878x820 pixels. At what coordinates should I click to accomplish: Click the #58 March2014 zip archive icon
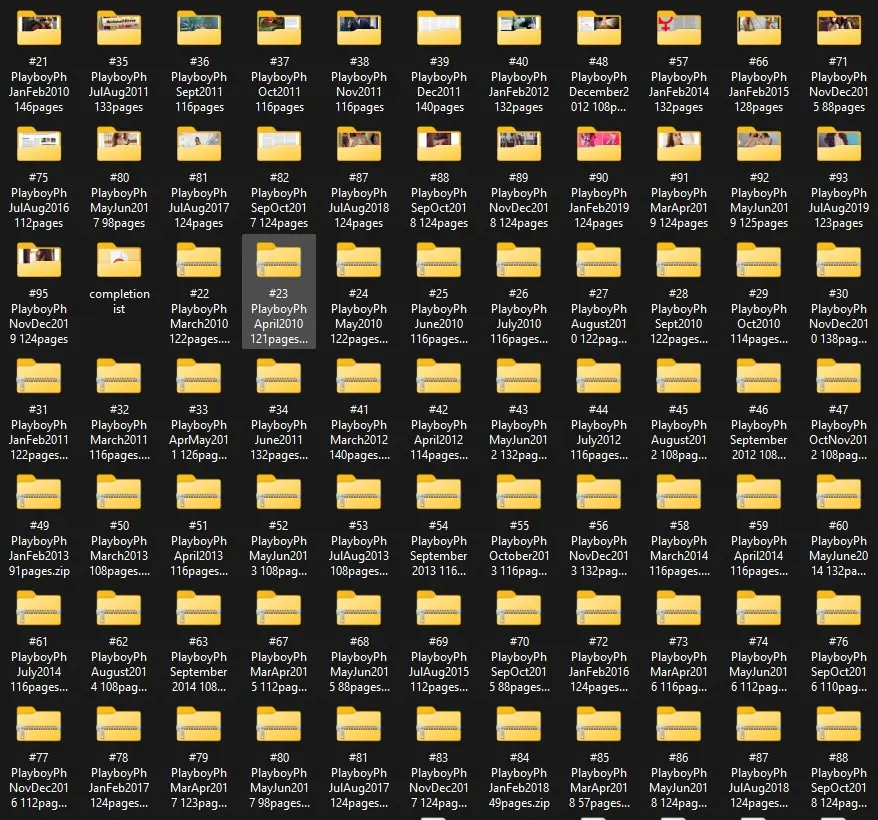click(x=679, y=492)
